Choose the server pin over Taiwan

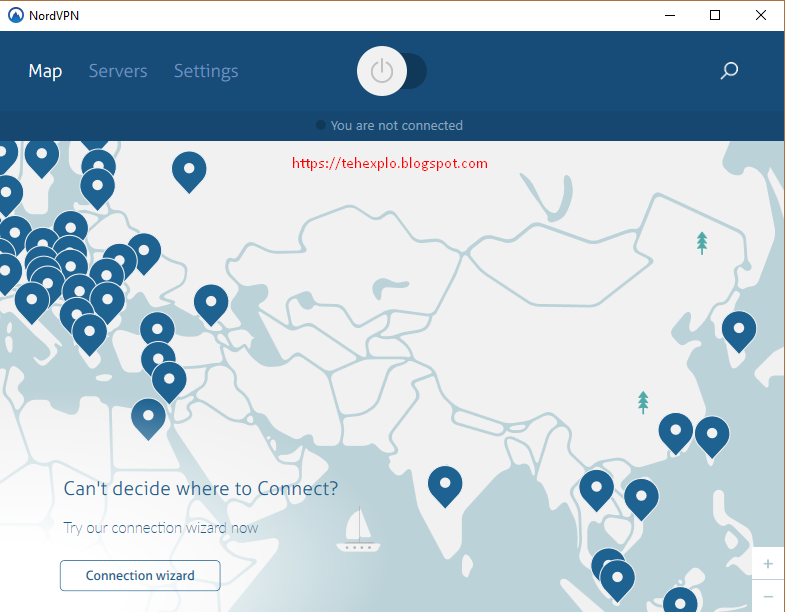(712, 436)
